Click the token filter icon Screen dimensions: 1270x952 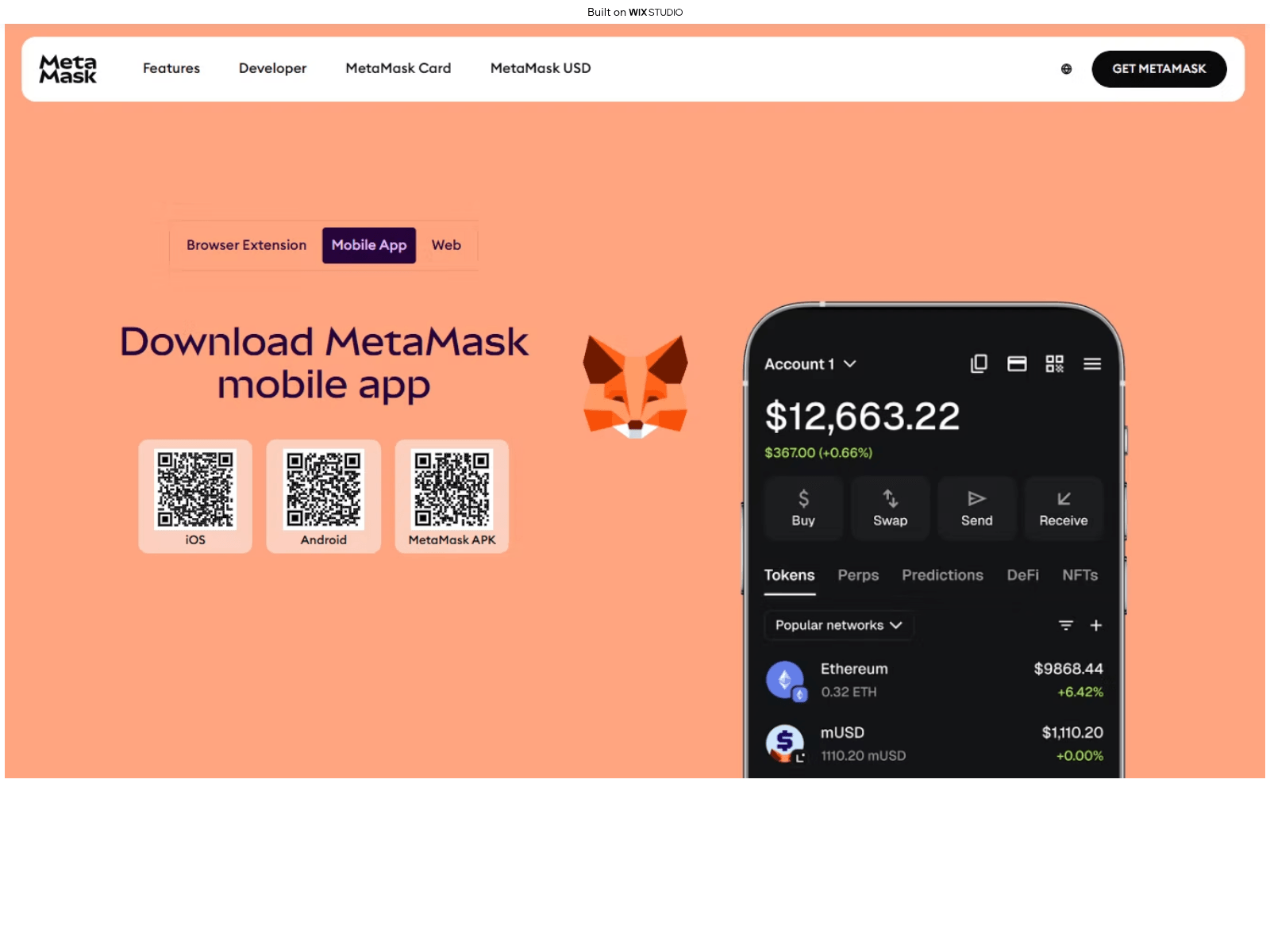1066,625
